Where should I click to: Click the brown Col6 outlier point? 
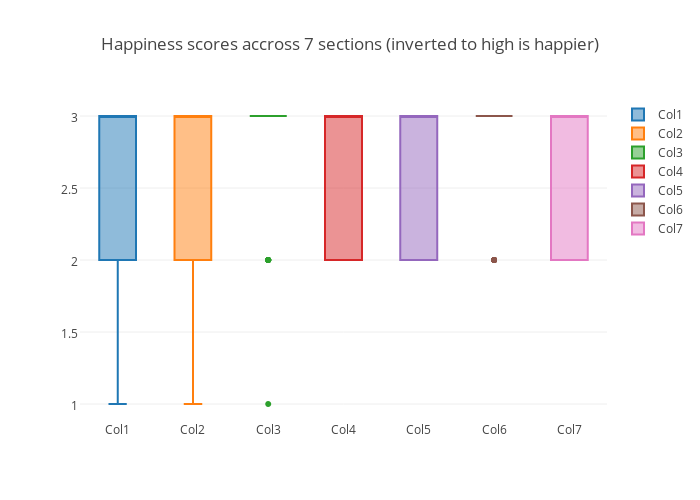[494, 260]
